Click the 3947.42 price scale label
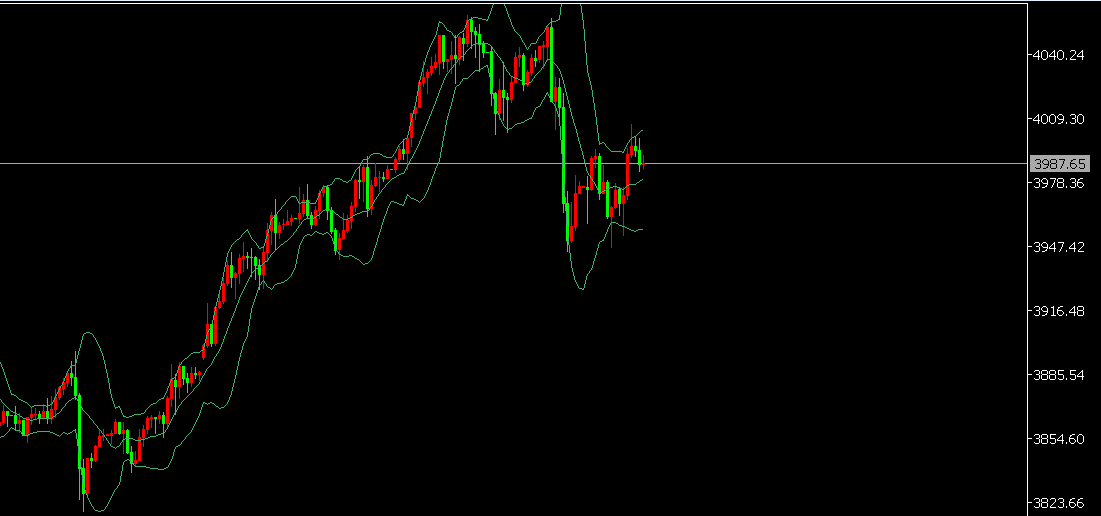 pyautogui.click(x=1058, y=247)
